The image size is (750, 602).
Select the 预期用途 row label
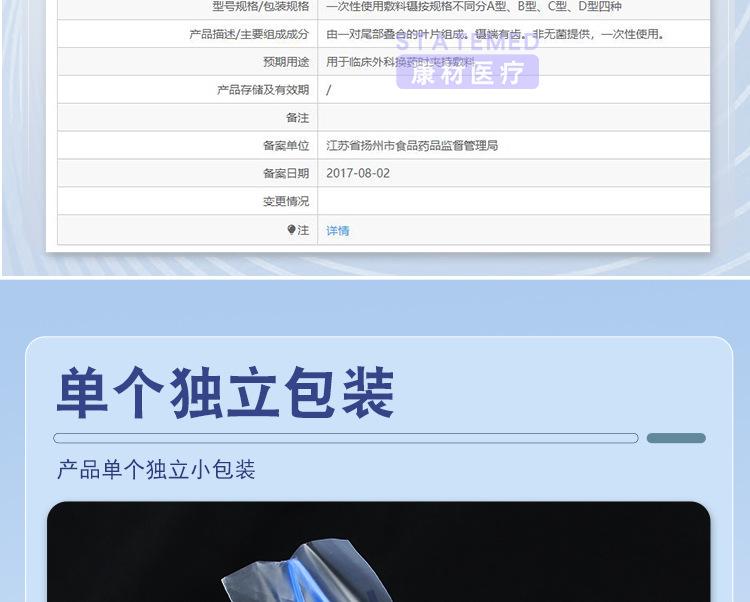click(286, 62)
